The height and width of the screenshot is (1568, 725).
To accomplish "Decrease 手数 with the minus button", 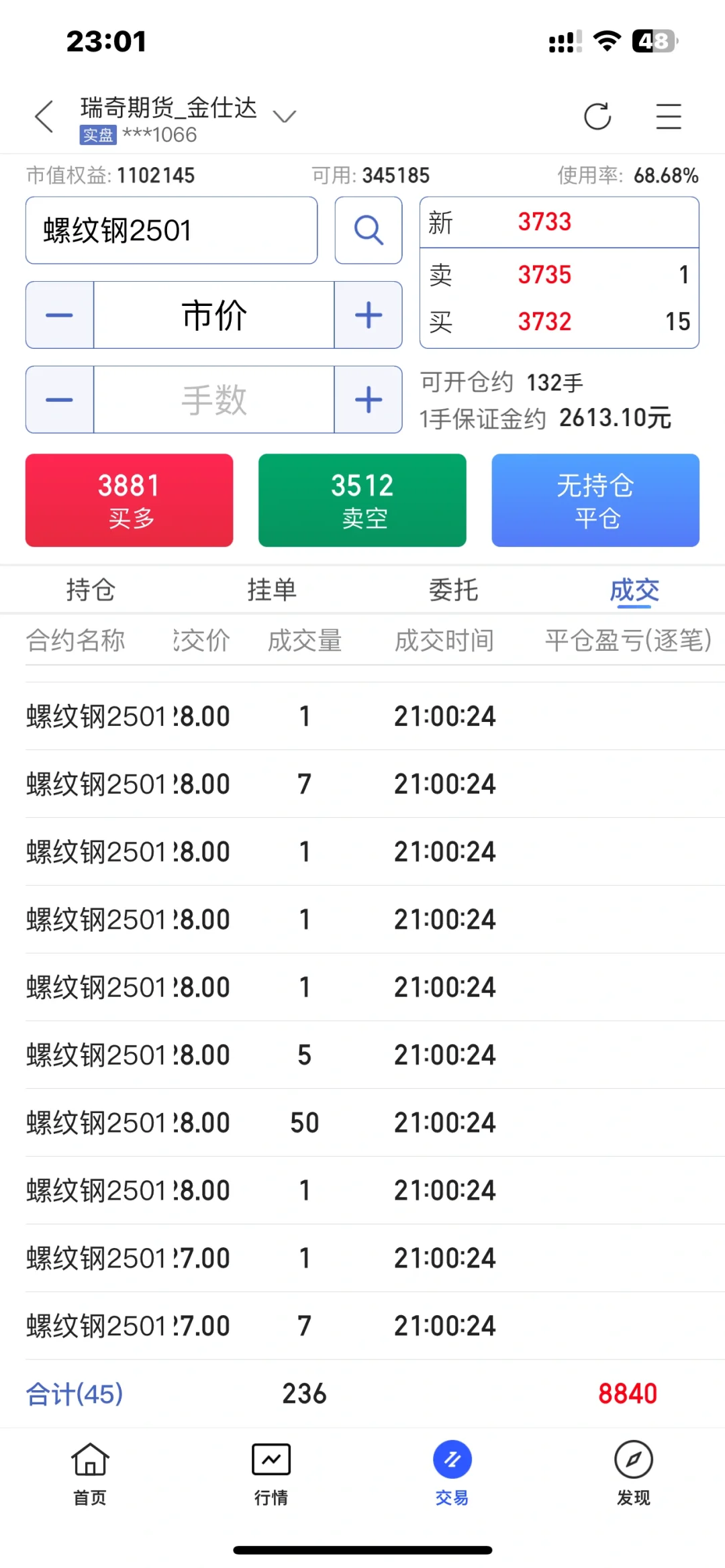I will [x=60, y=399].
